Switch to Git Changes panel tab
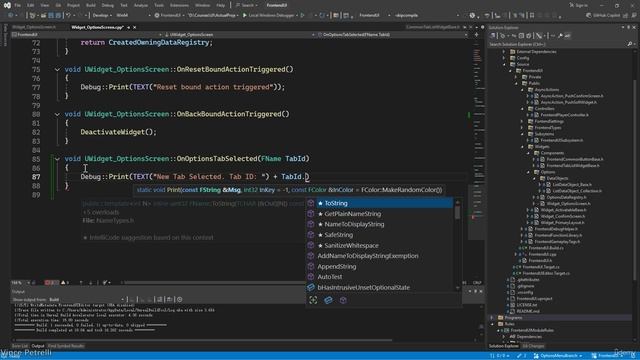Image resolution: width=640 pixels, height=360 pixels. (533, 346)
